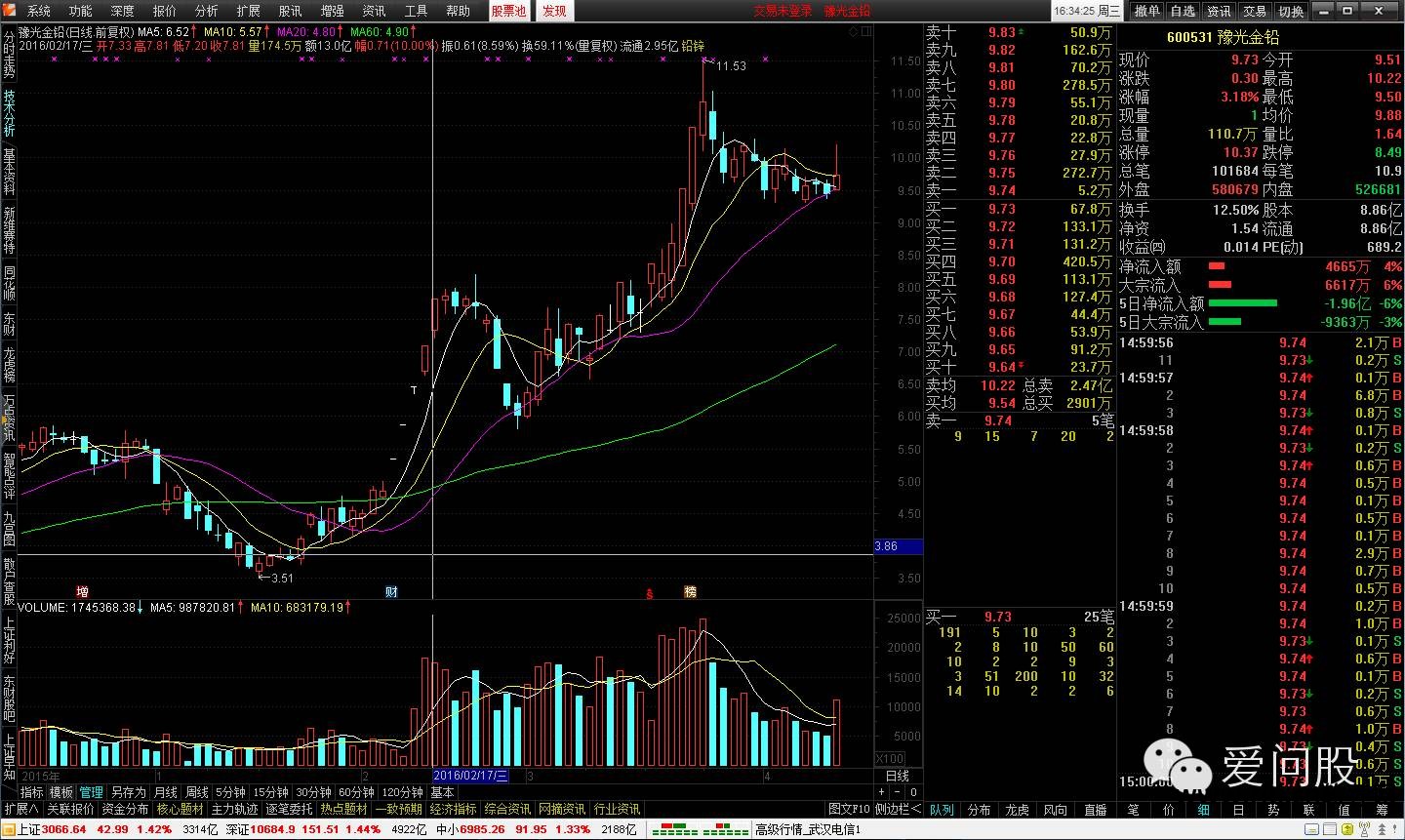This screenshot has height=840, width=1405.
Task: Switch chart to 5分钟 period
Action: click(230, 792)
